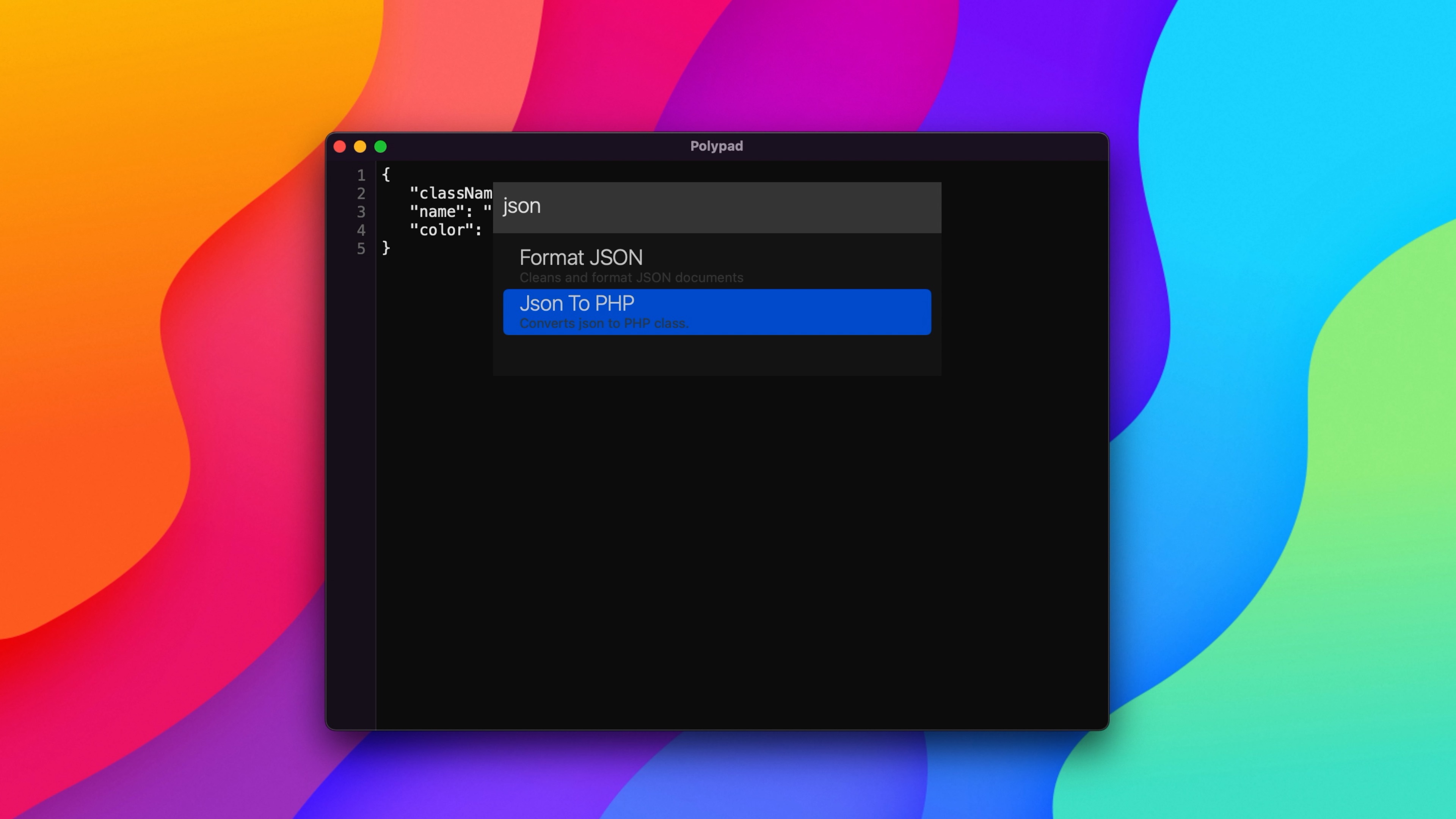The image size is (1456, 819).
Task: Place cursor at opening brace on line 1
Action: point(386,174)
